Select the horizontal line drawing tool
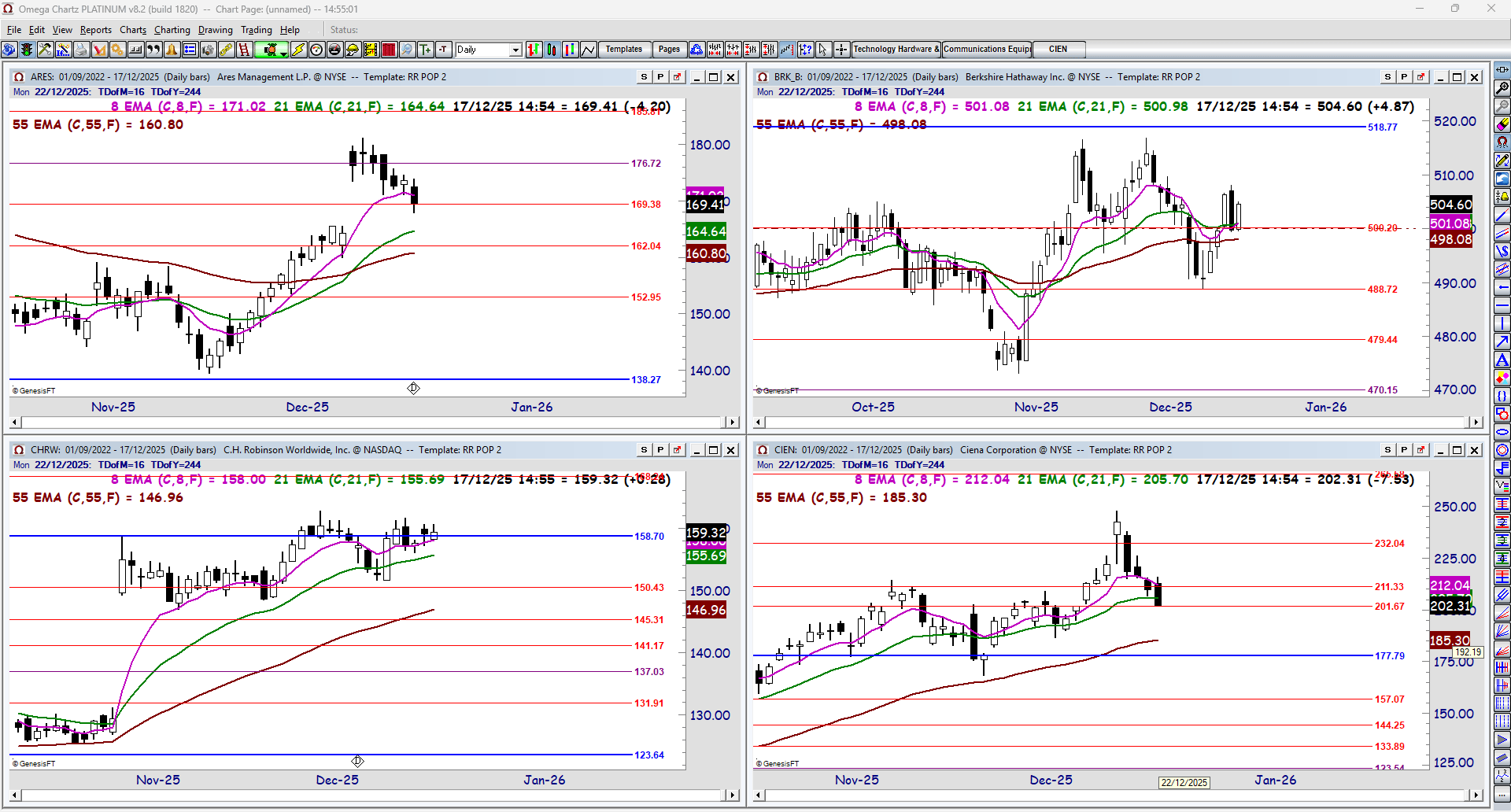This screenshot has width=1511, height=812. coord(1502,305)
